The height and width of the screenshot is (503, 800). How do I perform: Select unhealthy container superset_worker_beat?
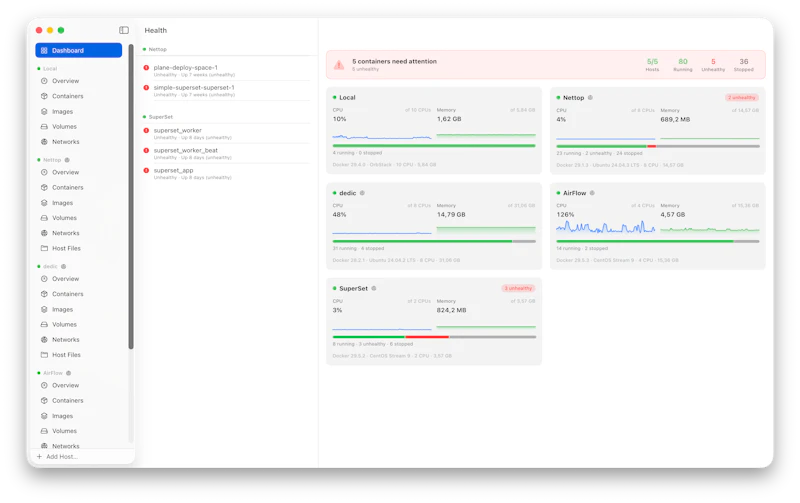pyautogui.click(x=227, y=153)
